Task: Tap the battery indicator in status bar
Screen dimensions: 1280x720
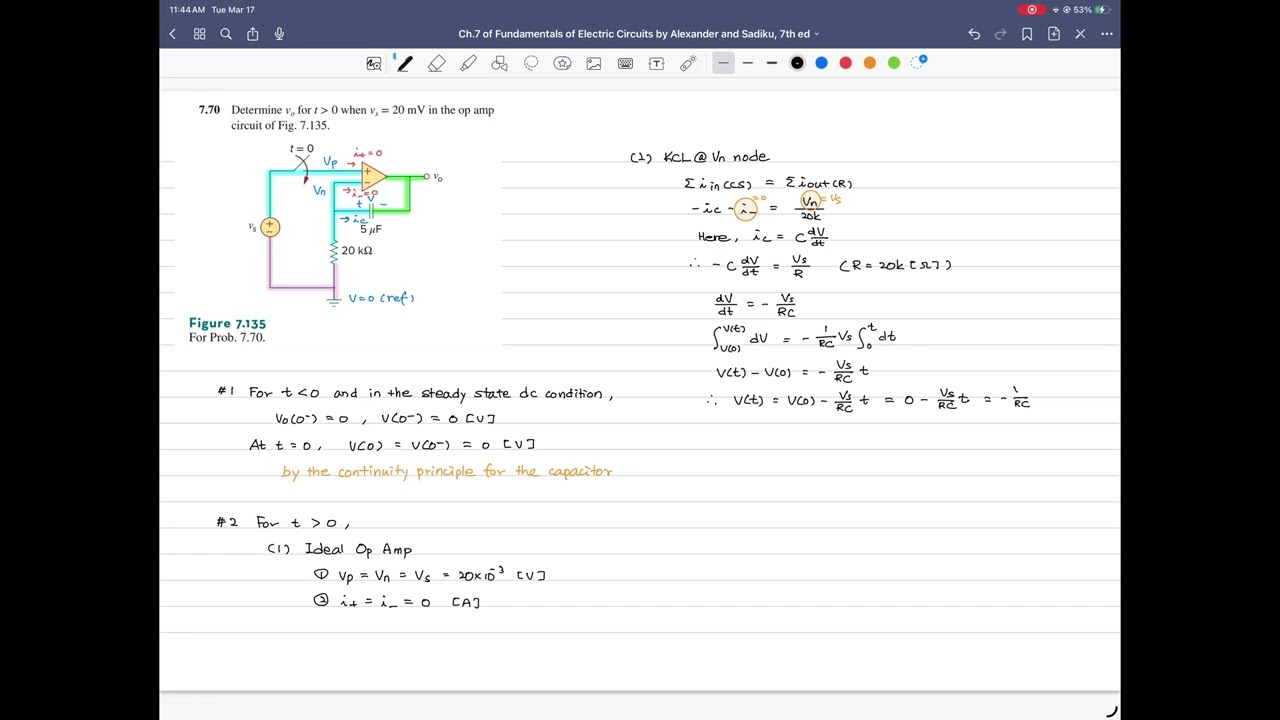Action: tap(1100, 9)
